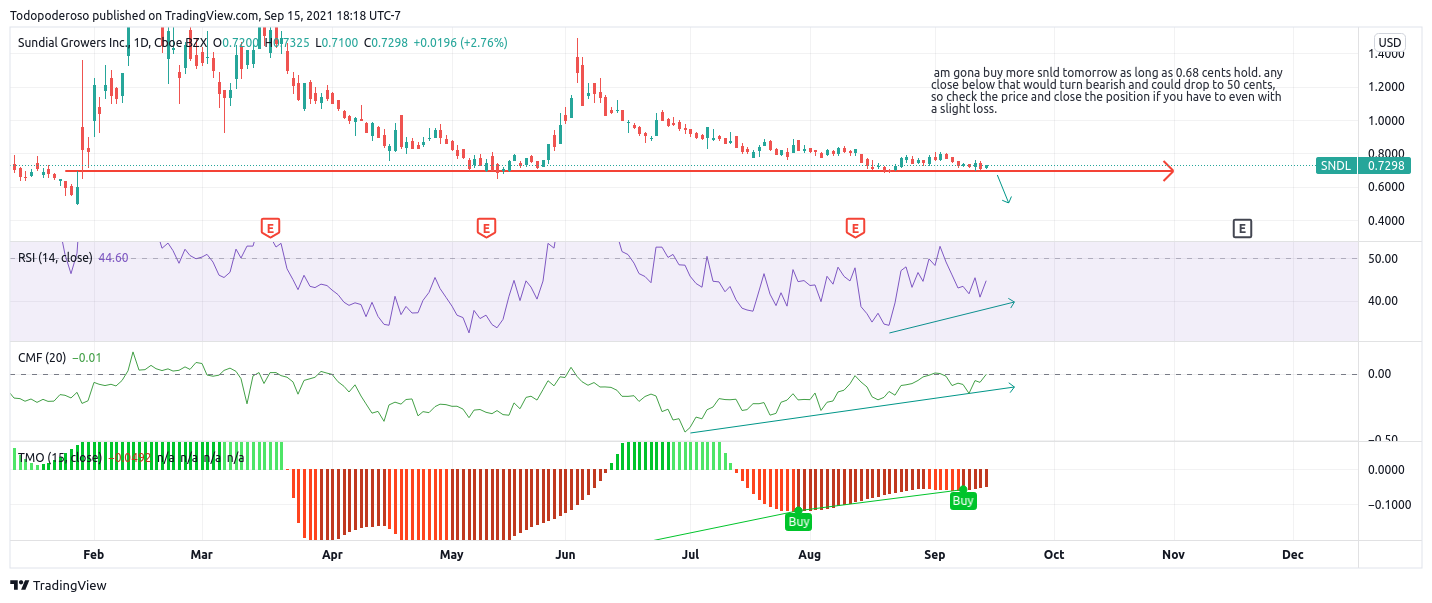Click the May label on the time axis

[x=451, y=554]
